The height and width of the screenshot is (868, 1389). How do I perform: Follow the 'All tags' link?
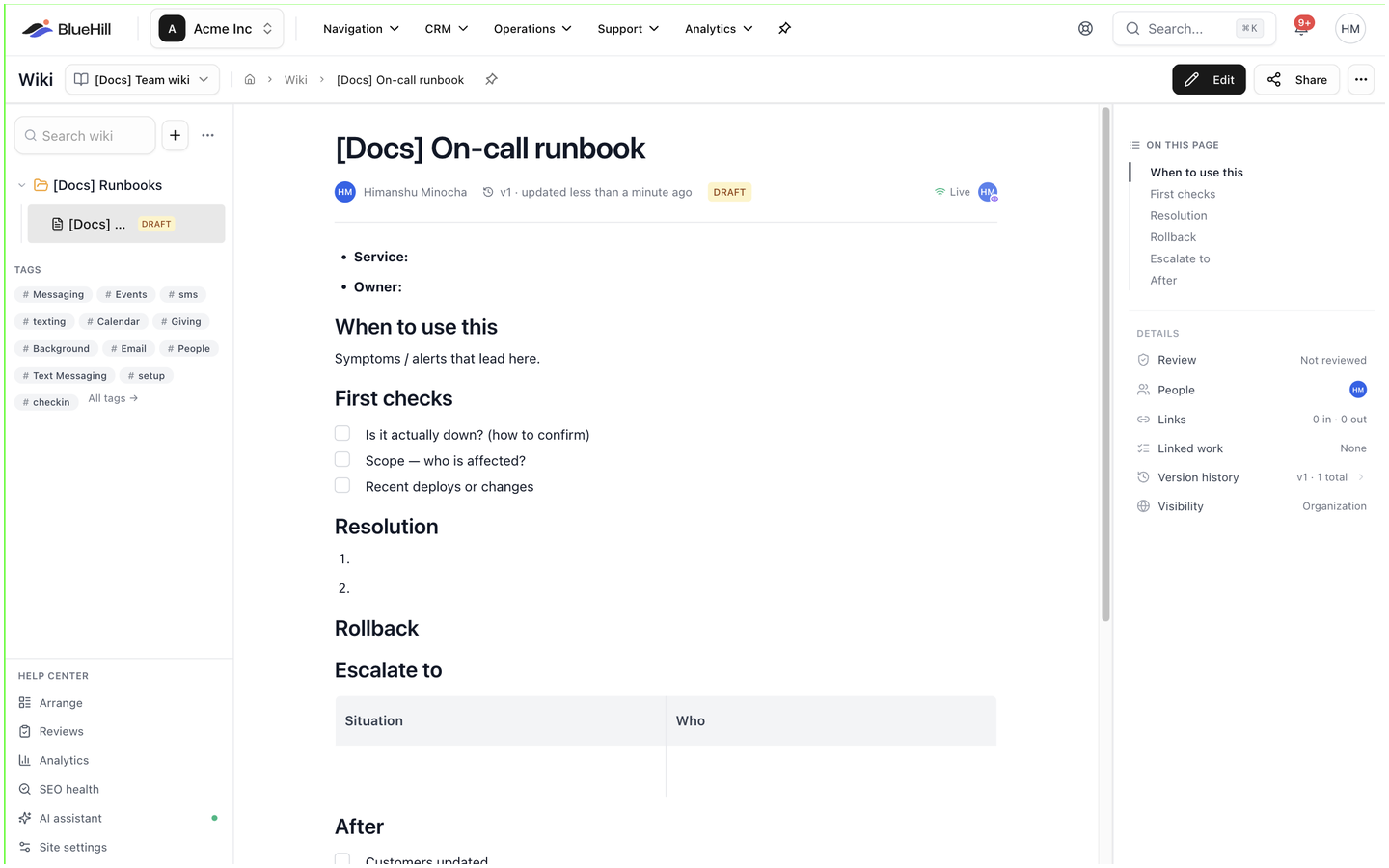[x=113, y=398]
